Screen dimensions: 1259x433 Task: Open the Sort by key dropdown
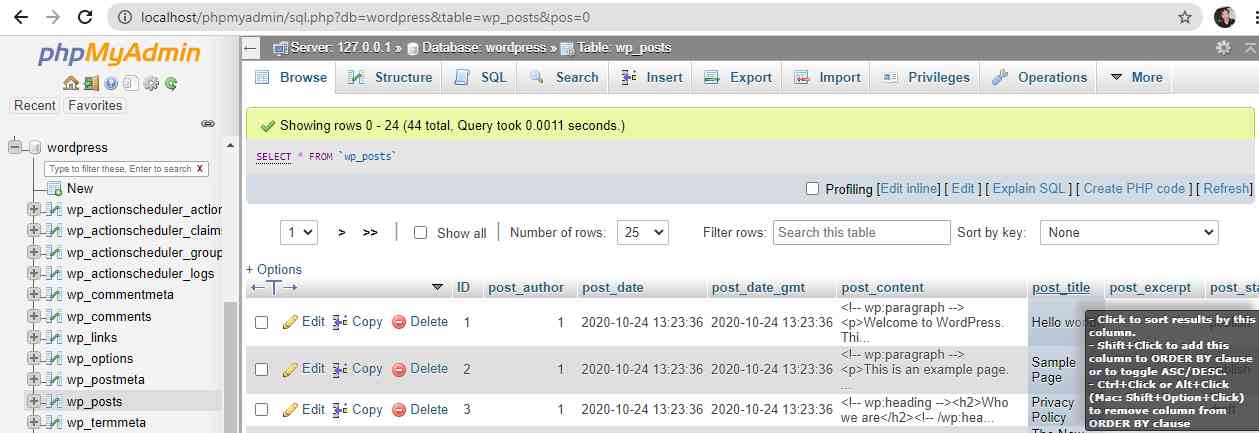pyautogui.click(x=1128, y=232)
